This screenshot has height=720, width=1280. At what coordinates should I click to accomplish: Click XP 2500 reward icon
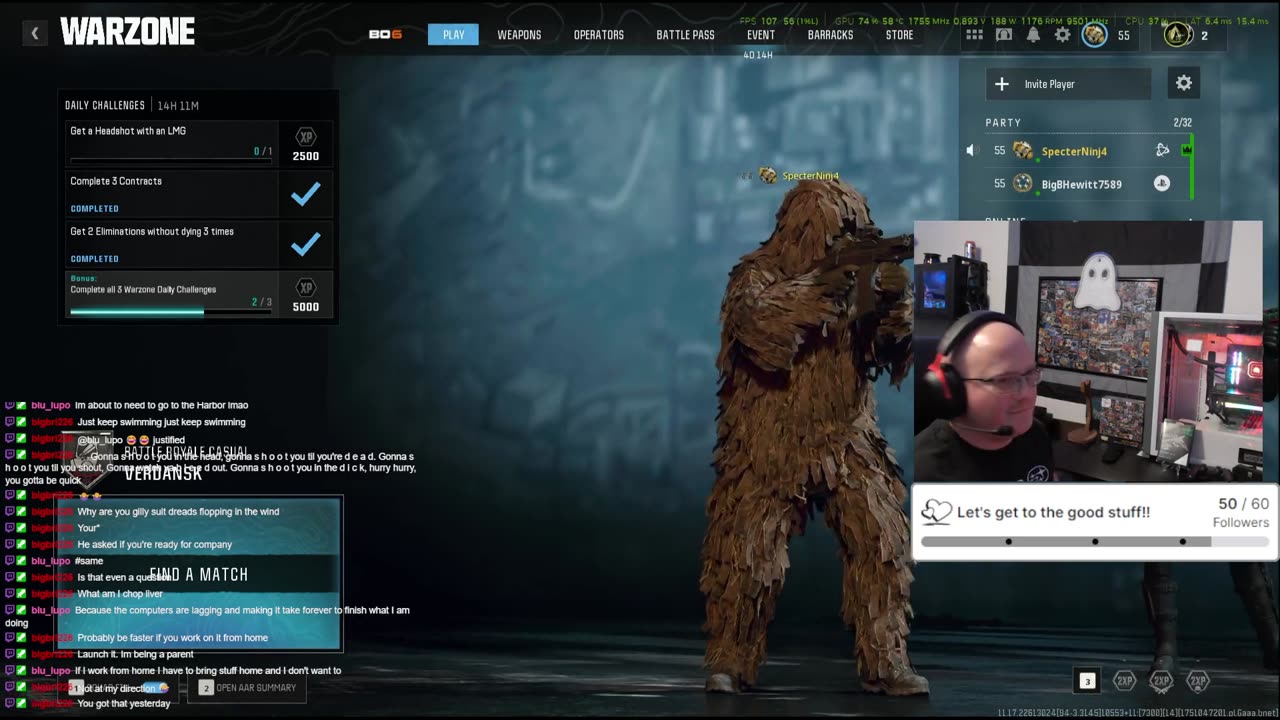click(306, 145)
